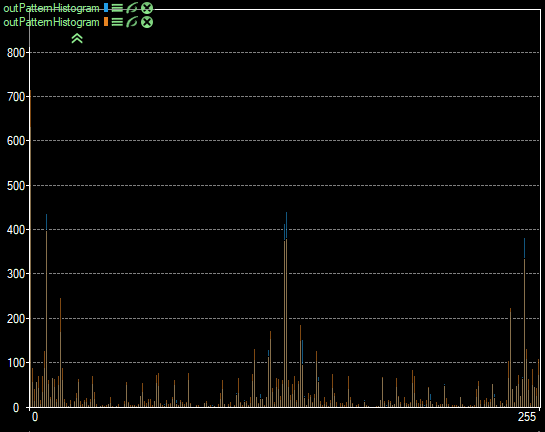The width and height of the screenshot is (545, 432).
Task: Click the 100 y-axis tick label
Action: tap(16, 363)
